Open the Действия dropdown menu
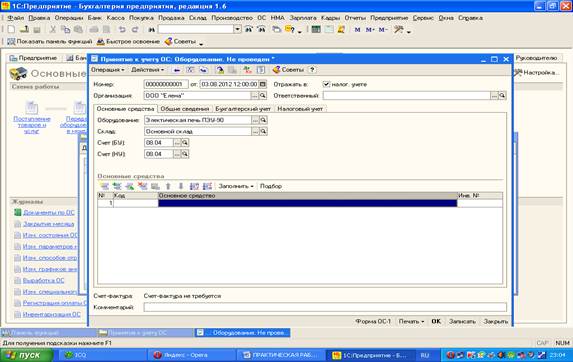This screenshot has height=362, width=573. (x=148, y=69)
